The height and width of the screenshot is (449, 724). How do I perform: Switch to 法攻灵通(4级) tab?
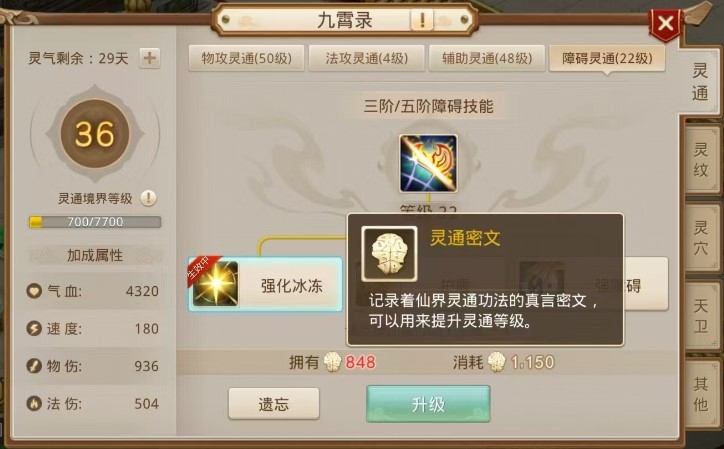click(x=367, y=58)
